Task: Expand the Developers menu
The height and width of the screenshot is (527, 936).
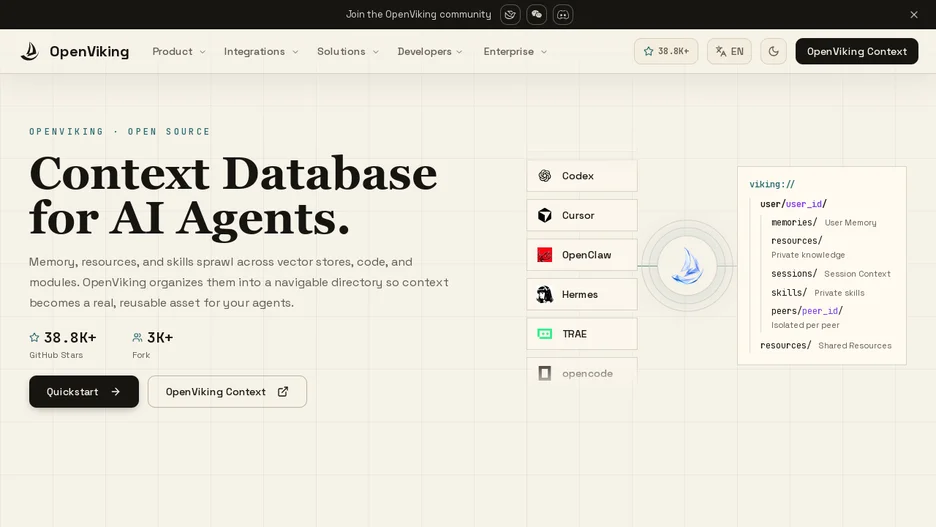Action: pos(430,51)
